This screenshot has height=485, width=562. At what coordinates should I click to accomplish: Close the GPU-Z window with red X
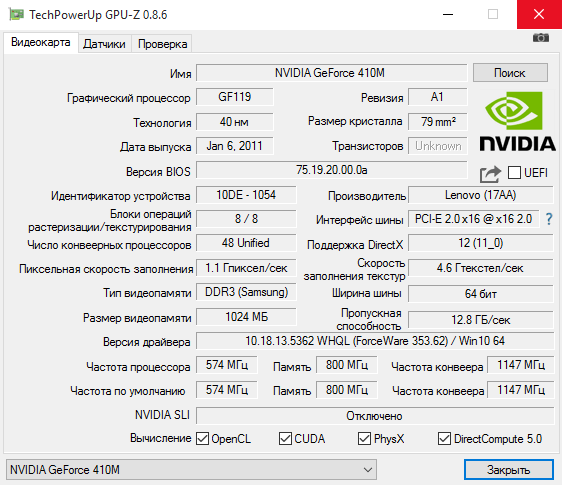click(539, 14)
